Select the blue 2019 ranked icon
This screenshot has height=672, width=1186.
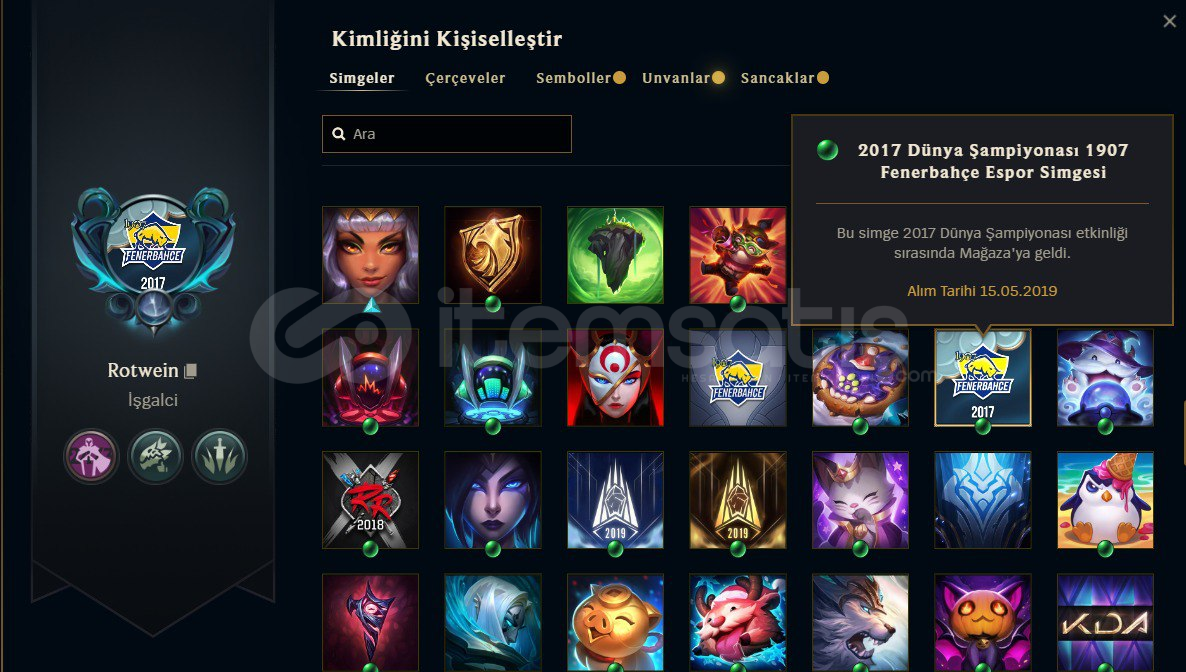pos(615,500)
